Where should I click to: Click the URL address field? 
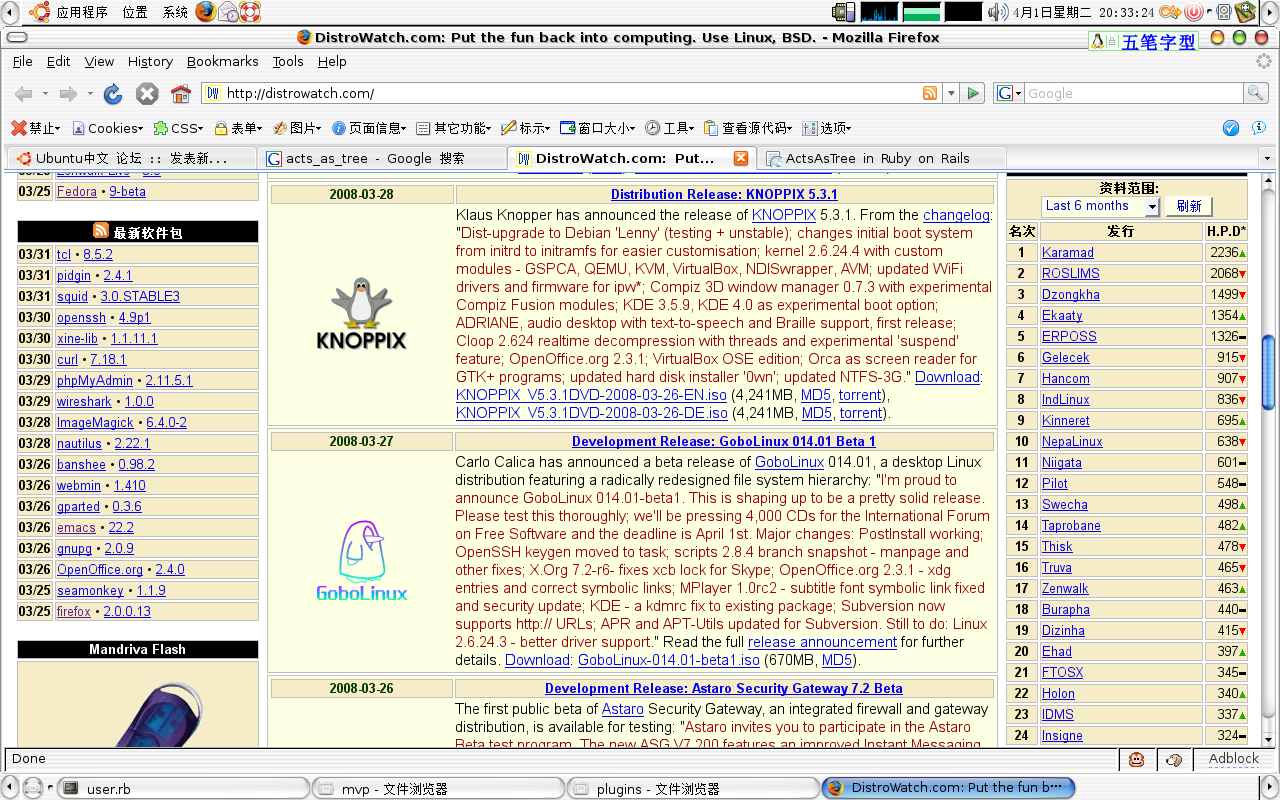click(571, 93)
